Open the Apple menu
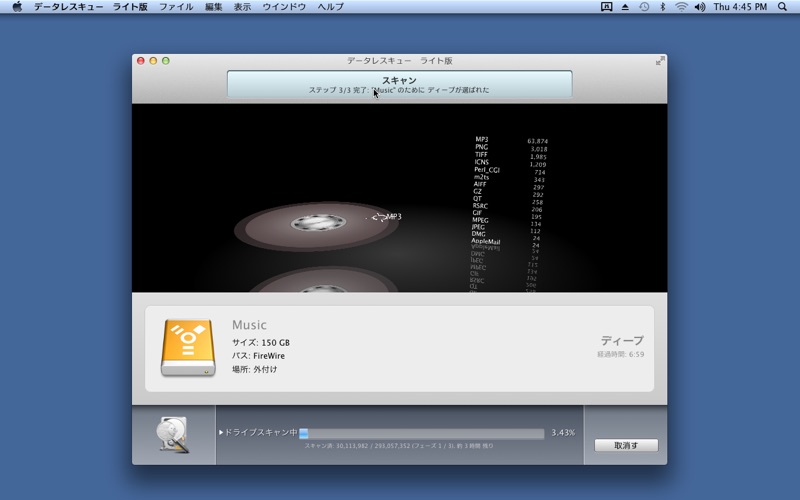The height and width of the screenshot is (500, 800). [17, 7]
